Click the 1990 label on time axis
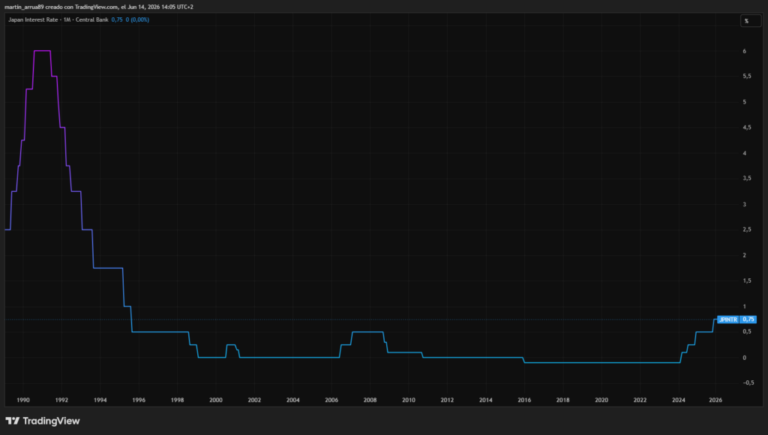Viewport: 768px width, 435px height. pos(23,400)
